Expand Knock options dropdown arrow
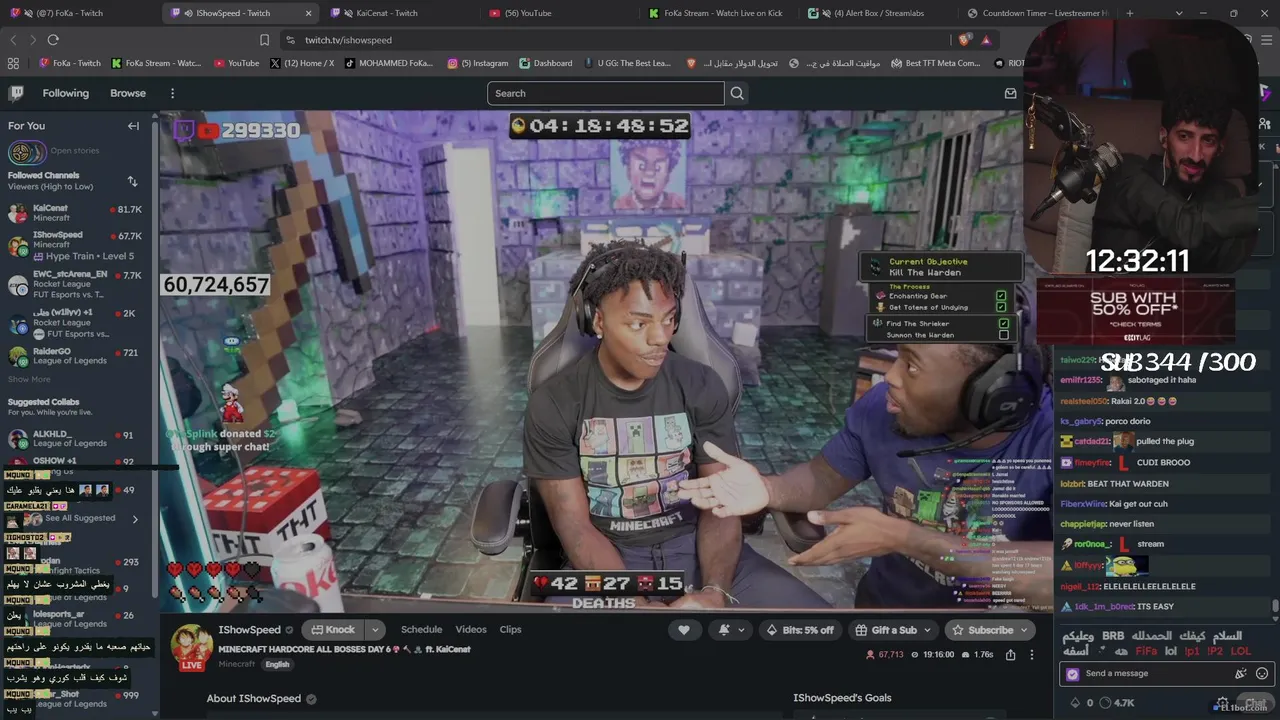 click(375, 630)
